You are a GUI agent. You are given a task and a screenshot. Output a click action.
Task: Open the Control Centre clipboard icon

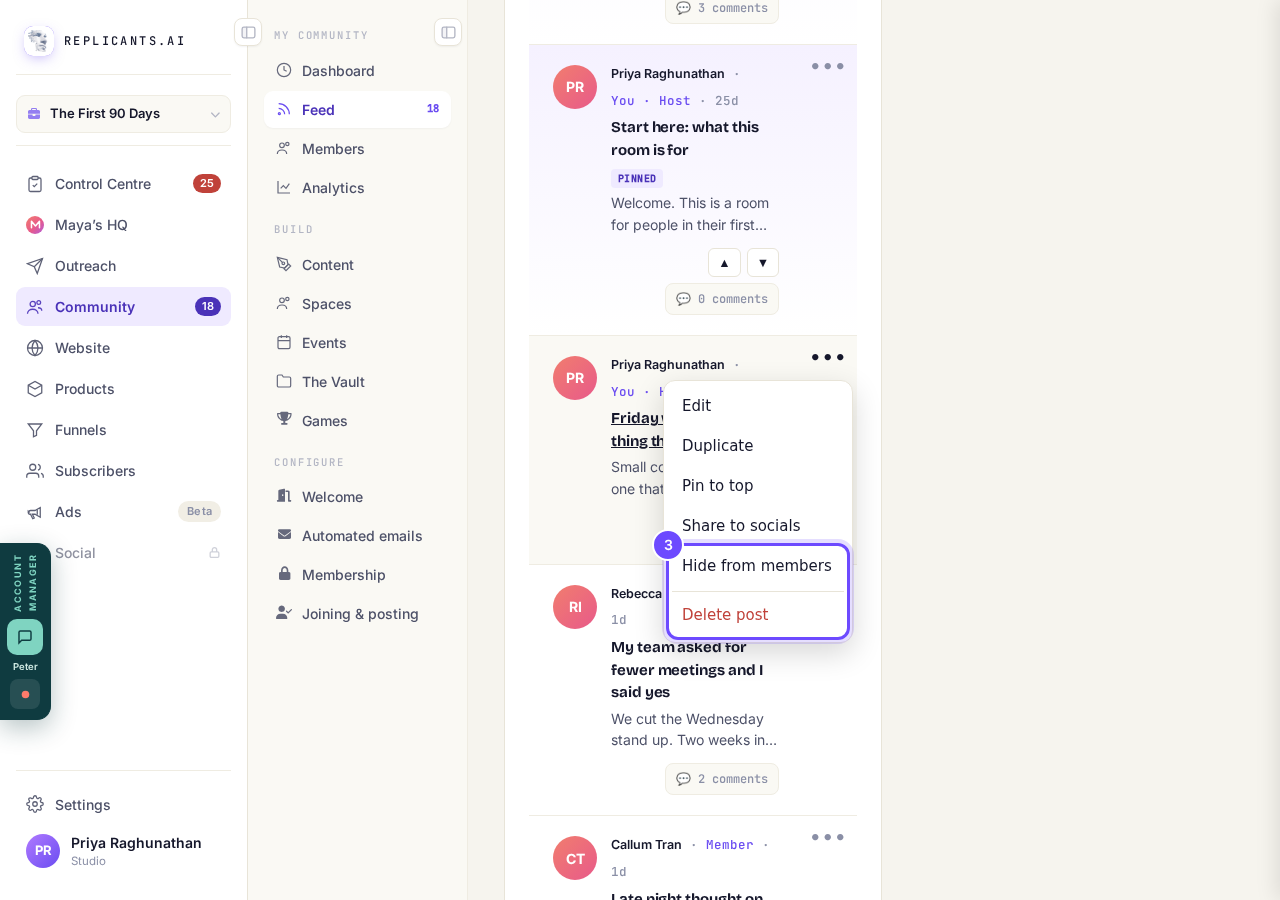[x=35, y=184]
